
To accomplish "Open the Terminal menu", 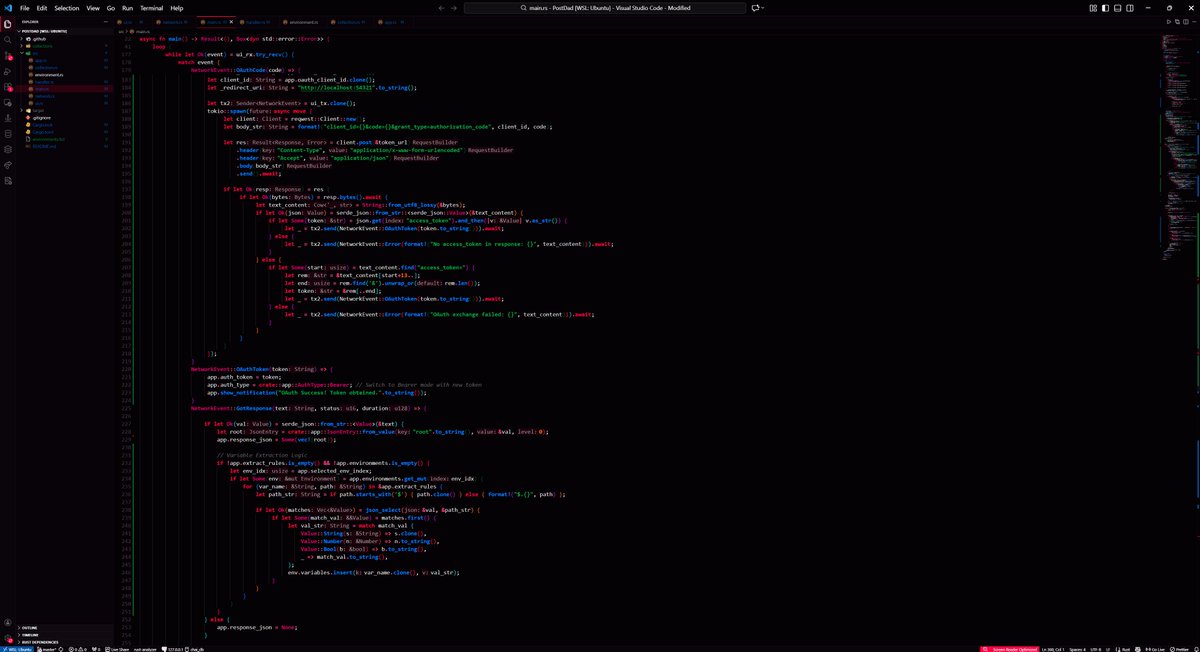I will pyautogui.click(x=152, y=8).
